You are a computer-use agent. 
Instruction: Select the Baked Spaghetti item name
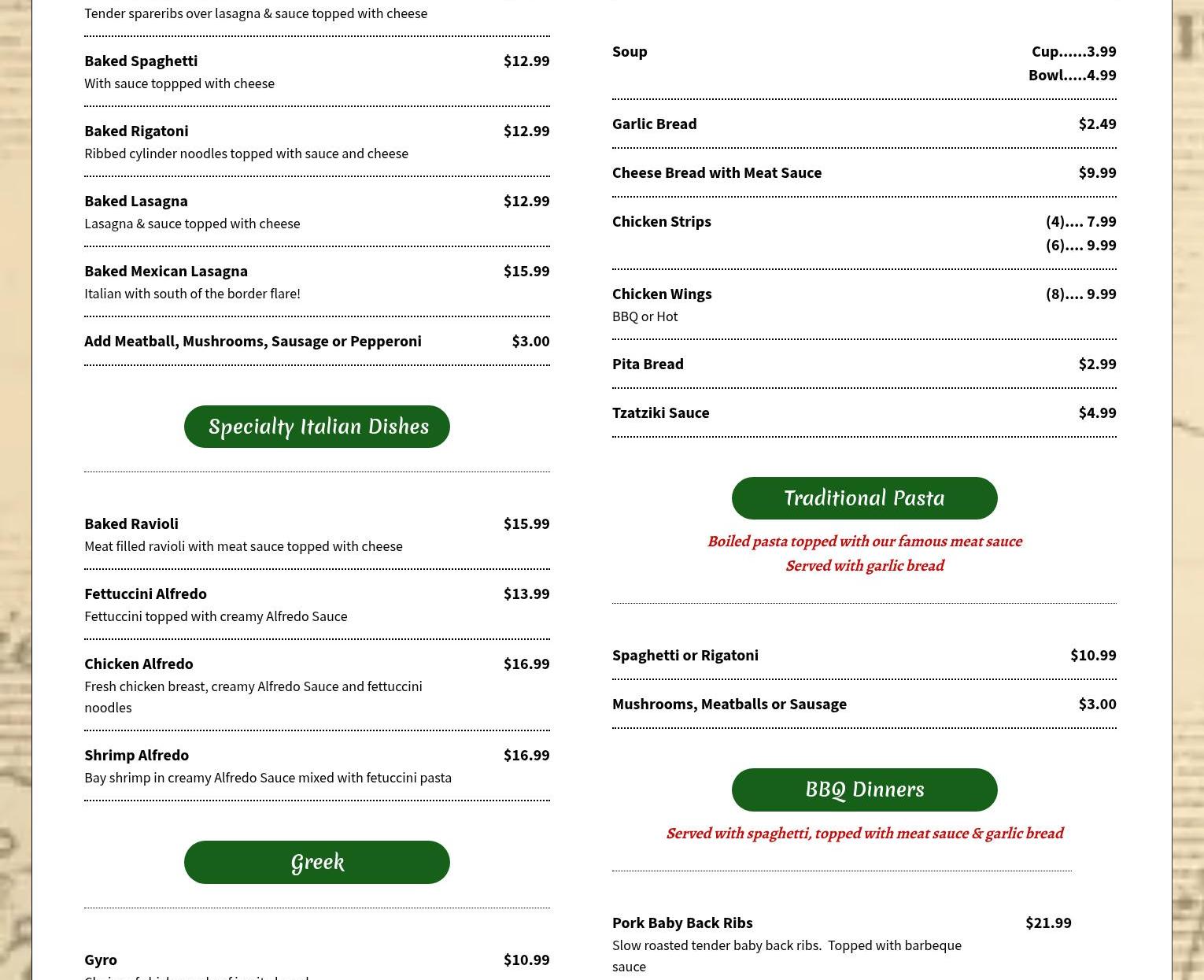click(x=141, y=61)
